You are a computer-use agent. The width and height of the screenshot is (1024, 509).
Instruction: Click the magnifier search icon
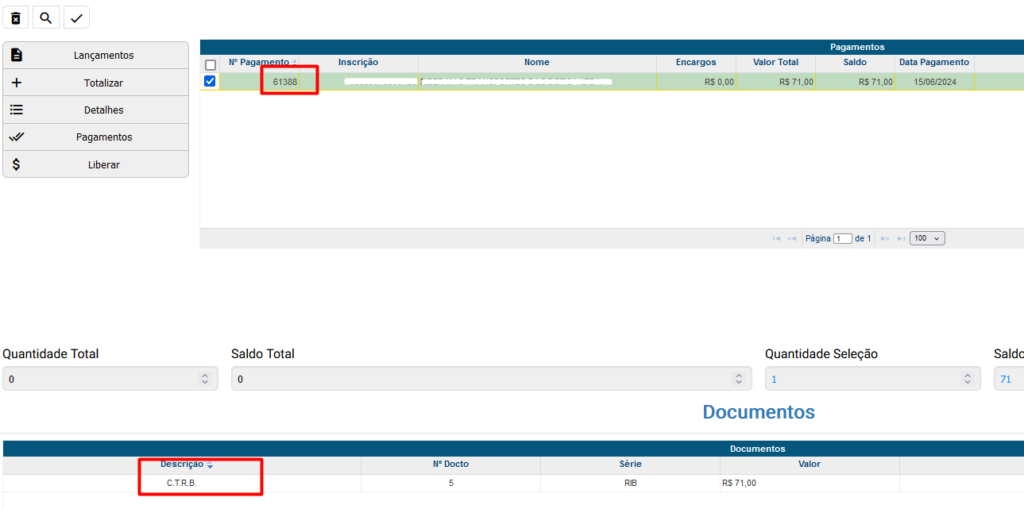pyautogui.click(x=46, y=18)
